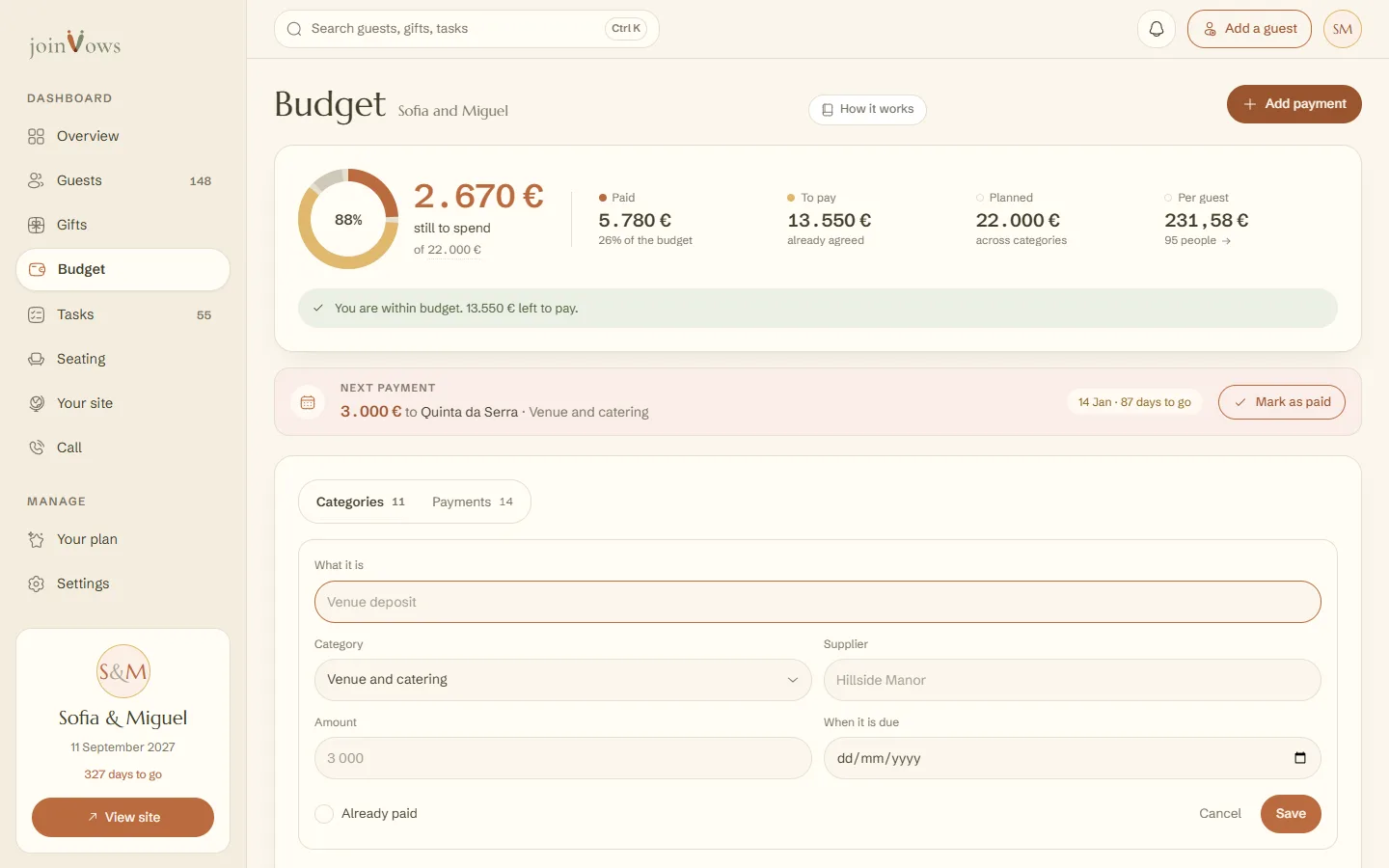Open notifications bell icon
Screen dimensions: 1389x868
click(1157, 29)
